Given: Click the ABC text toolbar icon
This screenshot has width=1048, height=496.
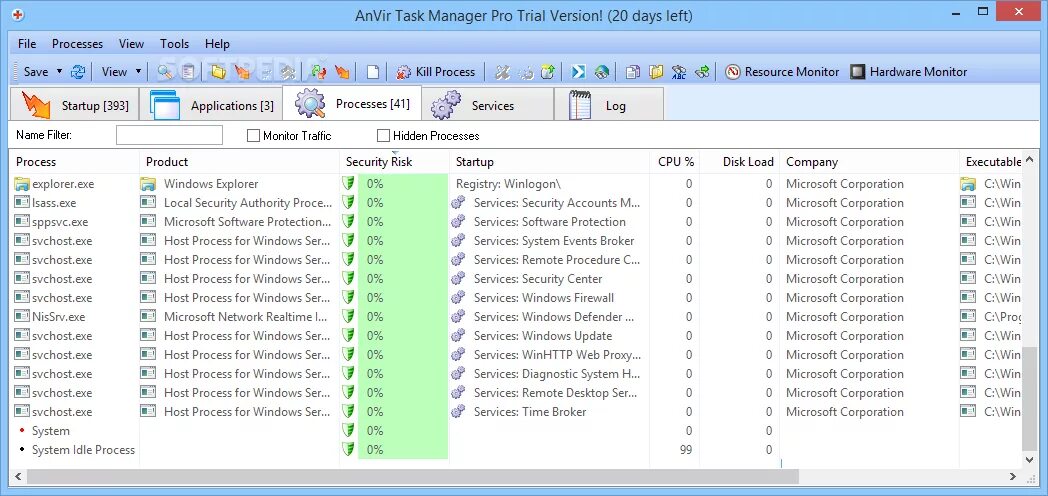Looking at the screenshot, I should 679,72.
